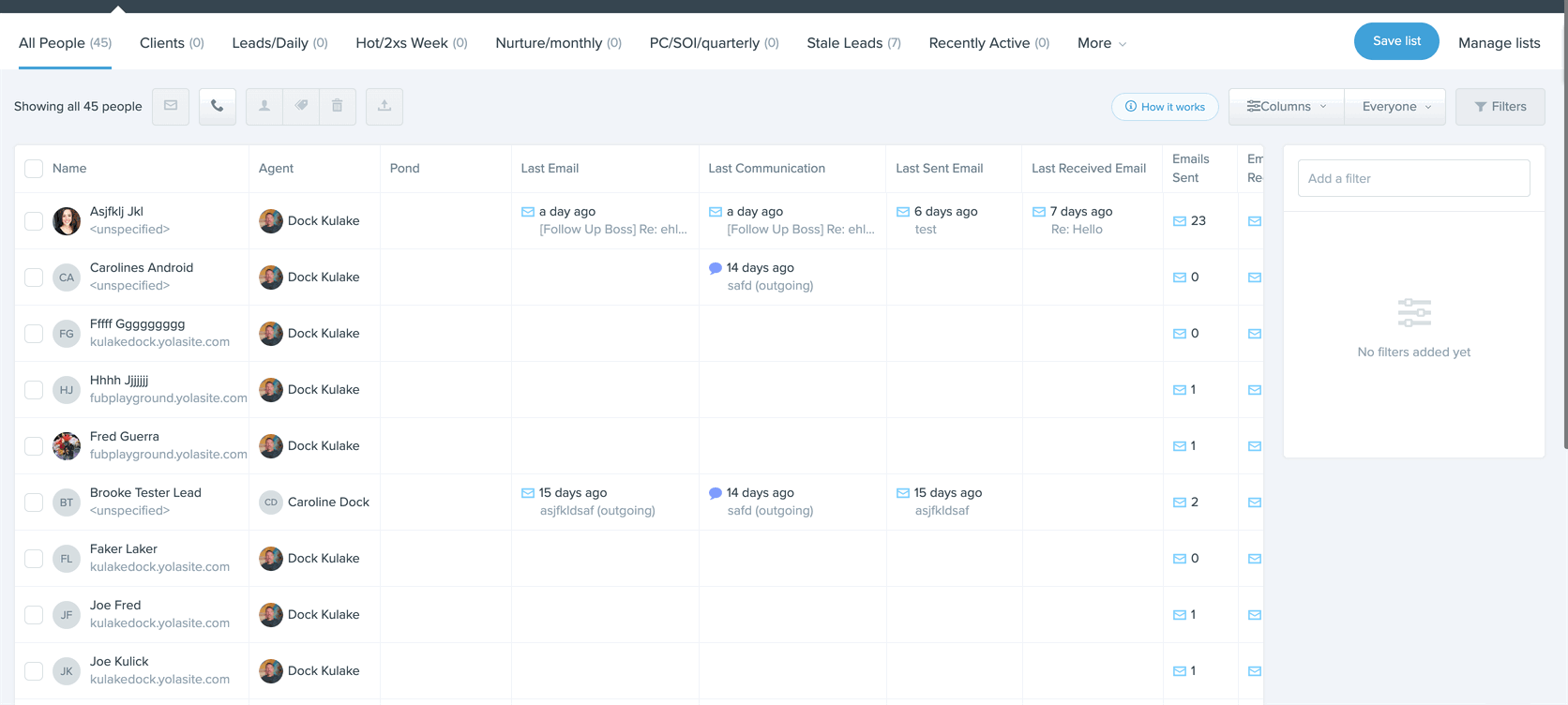Open the Nurture/monthly tab
Screen dimensions: 1568x705
[558, 43]
